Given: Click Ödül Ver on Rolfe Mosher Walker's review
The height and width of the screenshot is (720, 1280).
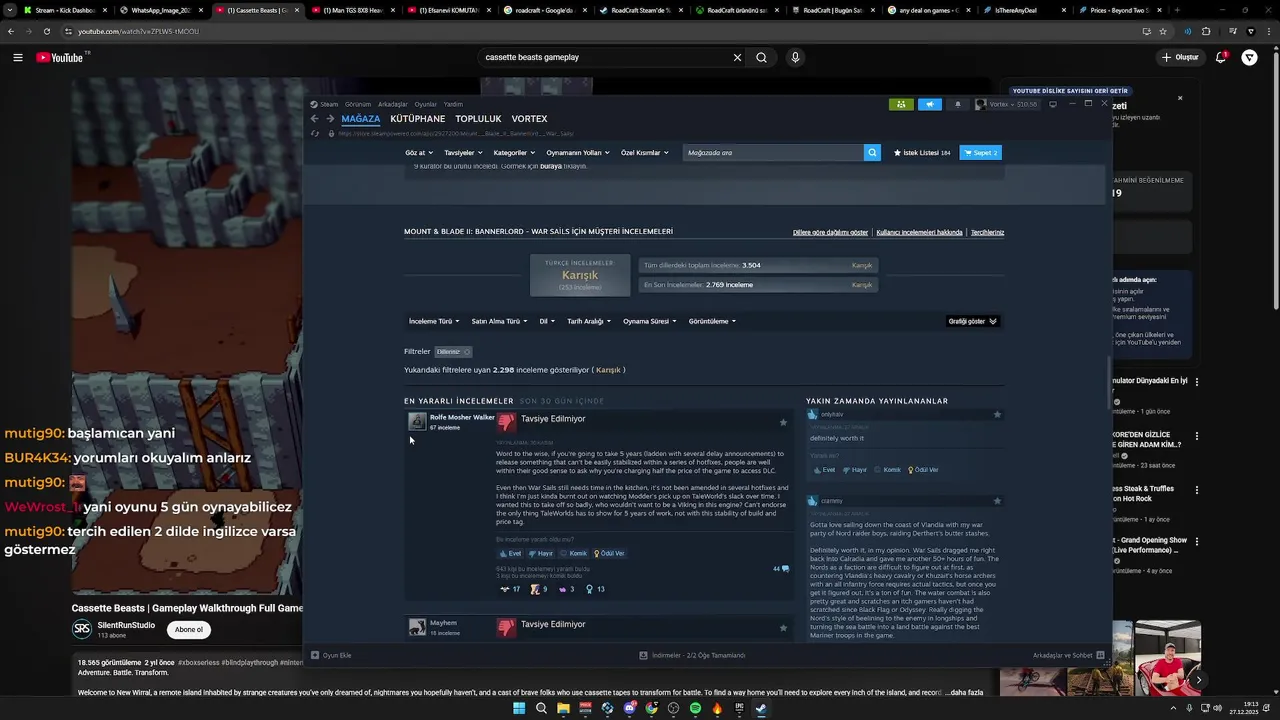Looking at the screenshot, I should 609,553.
